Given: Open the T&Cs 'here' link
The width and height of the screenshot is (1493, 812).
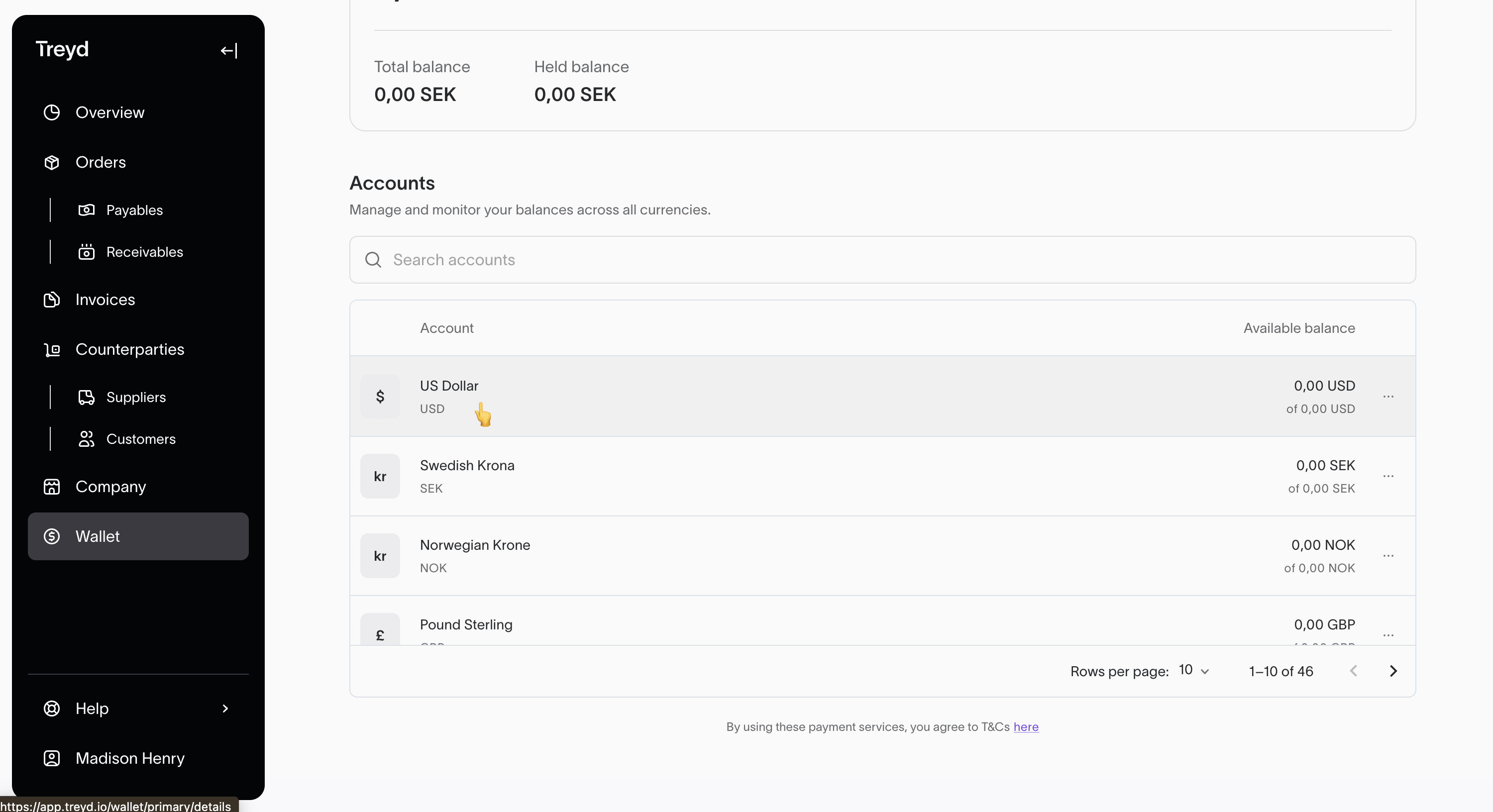Looking at the screenshot, I should [x=1025, y=727].
